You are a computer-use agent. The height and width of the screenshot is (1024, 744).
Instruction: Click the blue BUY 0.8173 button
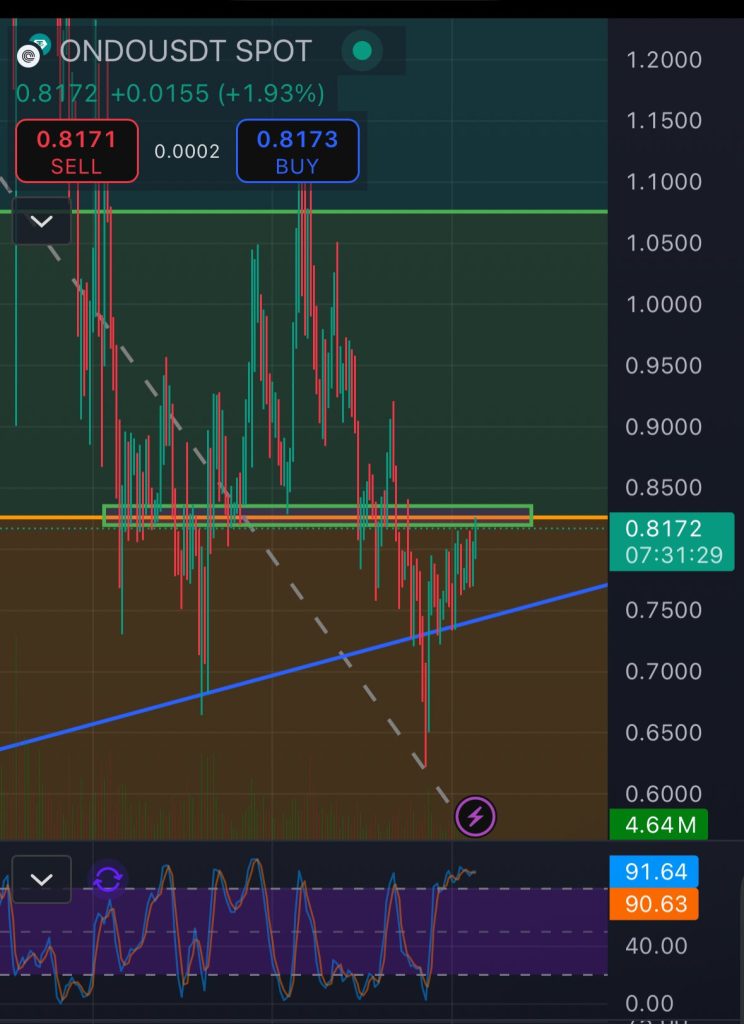click(x=297, y=151)
